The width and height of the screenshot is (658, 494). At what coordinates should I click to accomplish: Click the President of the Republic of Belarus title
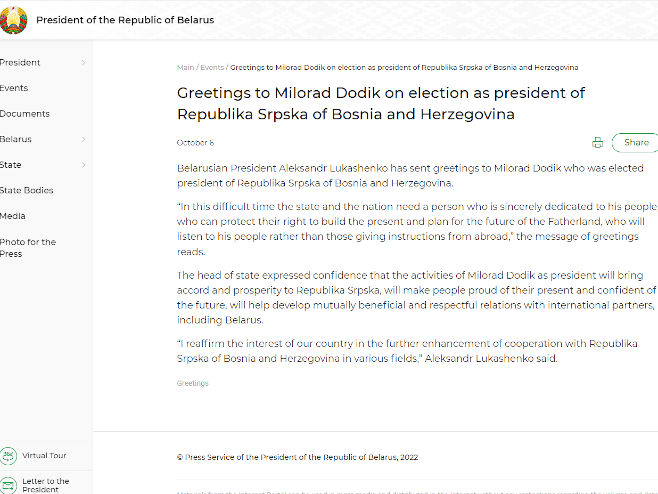[125, 20]
